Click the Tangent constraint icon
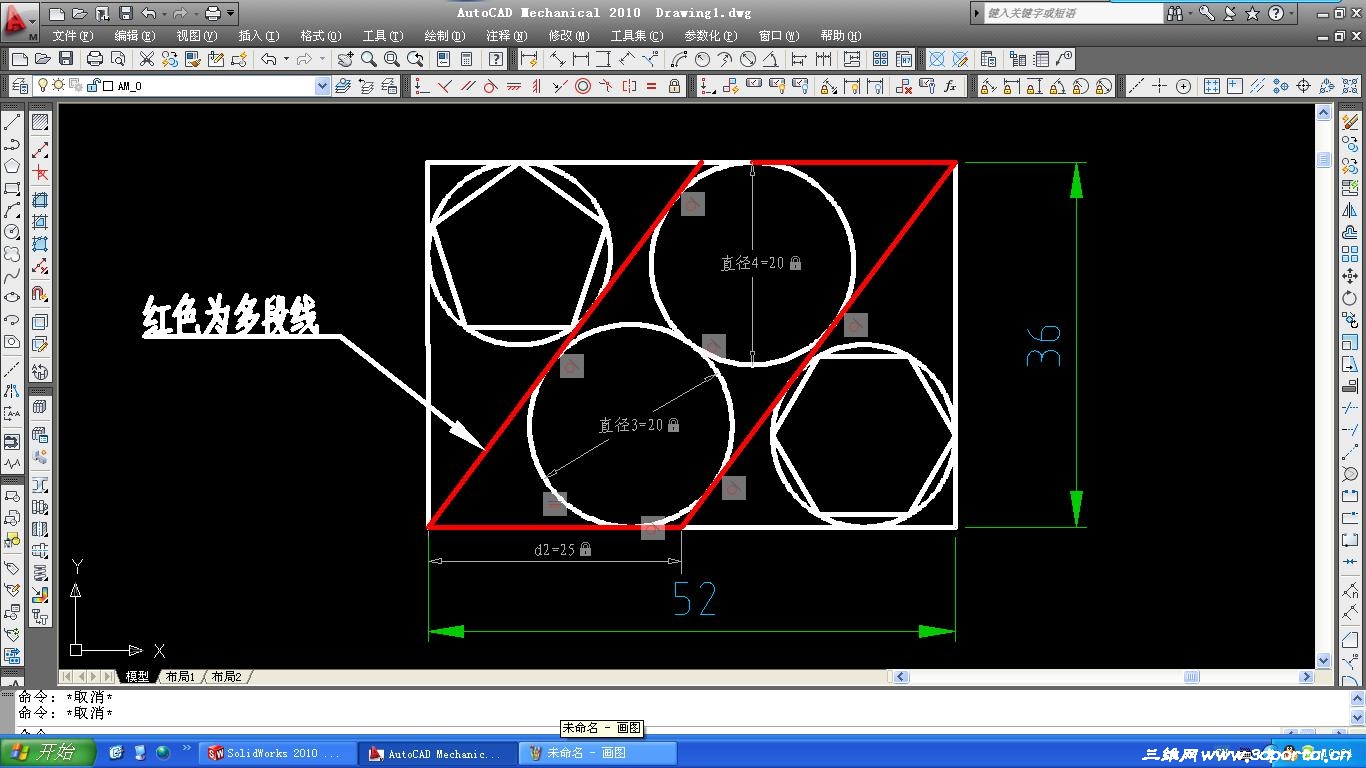 490,86
